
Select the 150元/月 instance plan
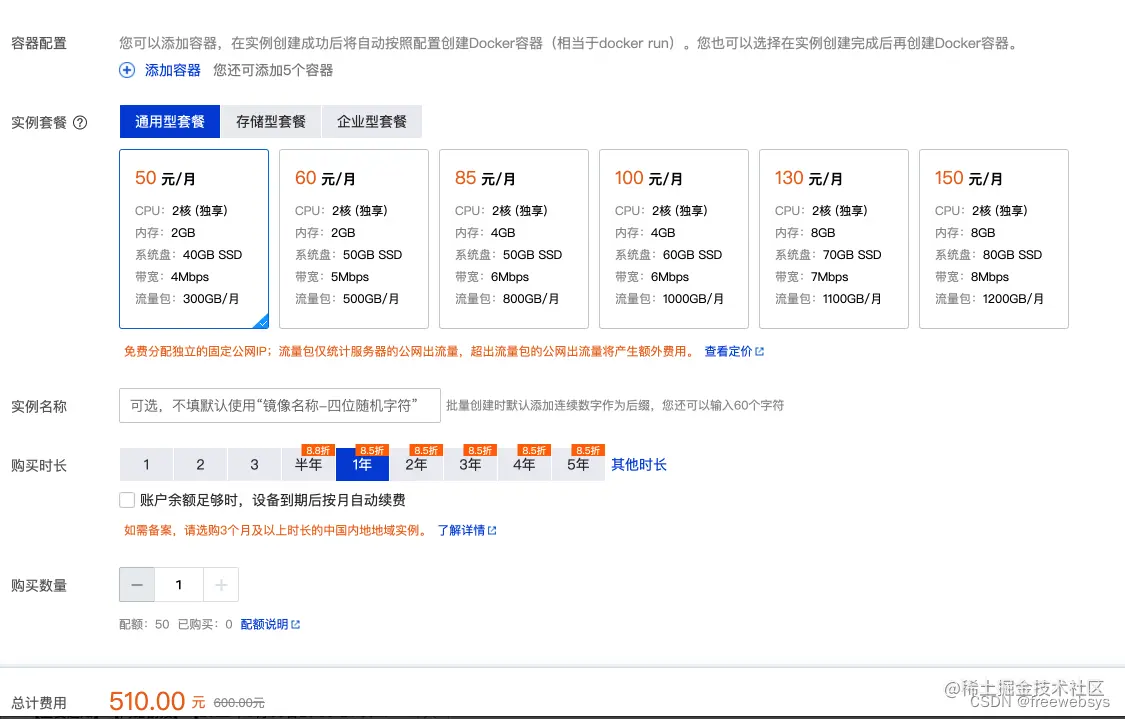tap(994, 238)
